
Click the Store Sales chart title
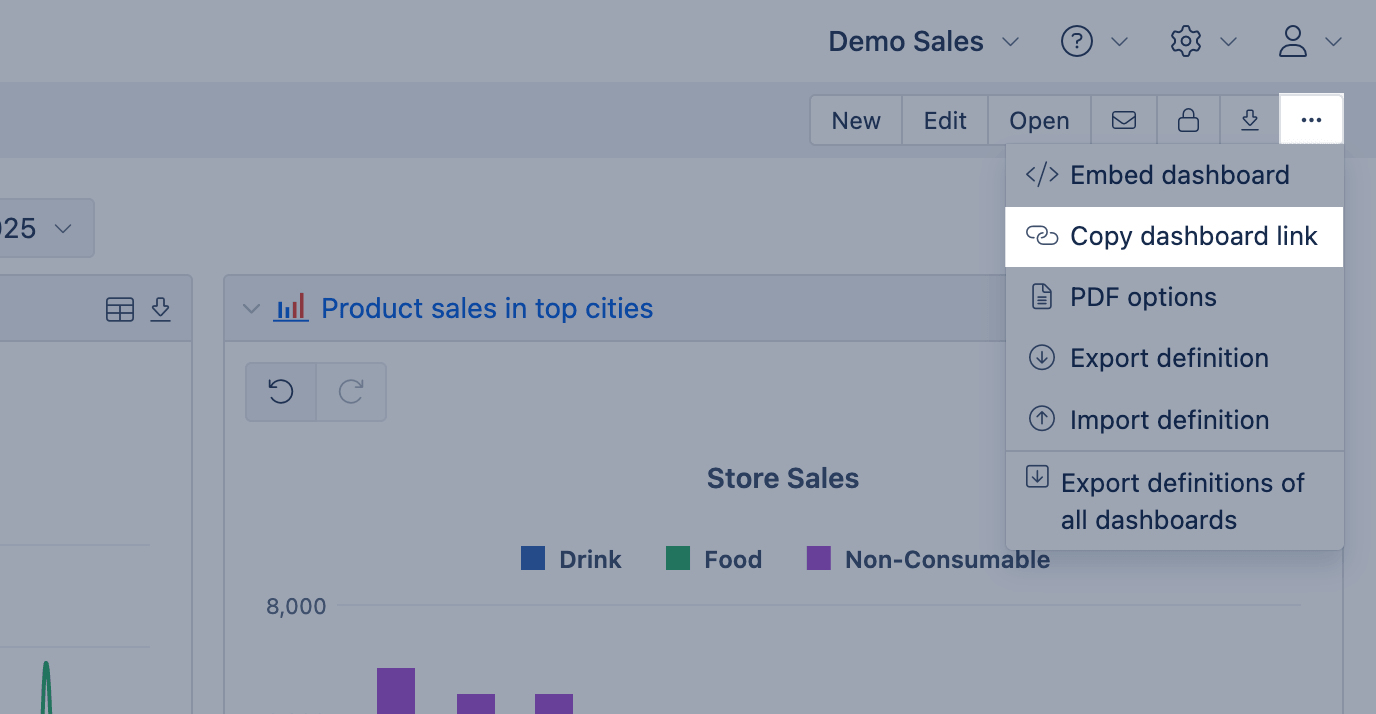783,479
